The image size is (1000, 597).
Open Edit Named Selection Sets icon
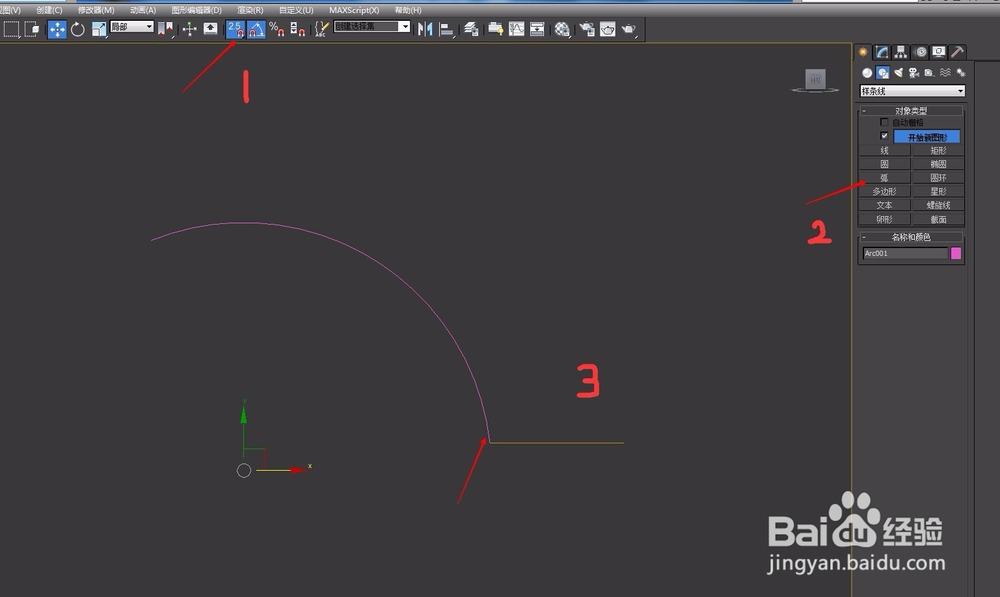pyautogui.click(x=322, y=29)
